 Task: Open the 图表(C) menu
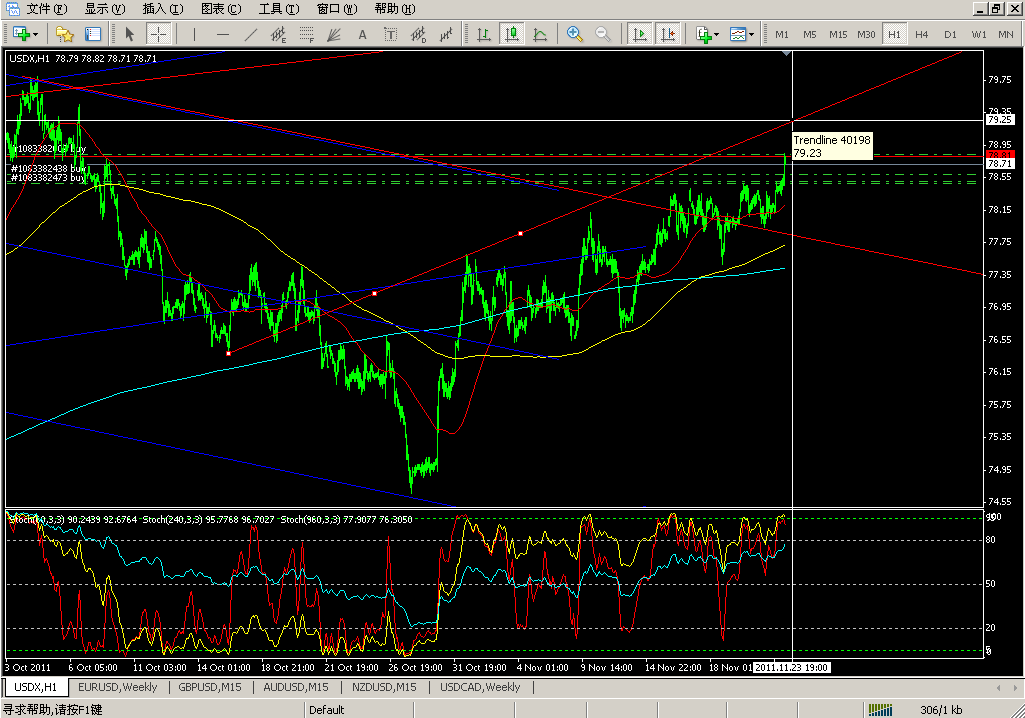pyautogui.click(x=221, y=9)
